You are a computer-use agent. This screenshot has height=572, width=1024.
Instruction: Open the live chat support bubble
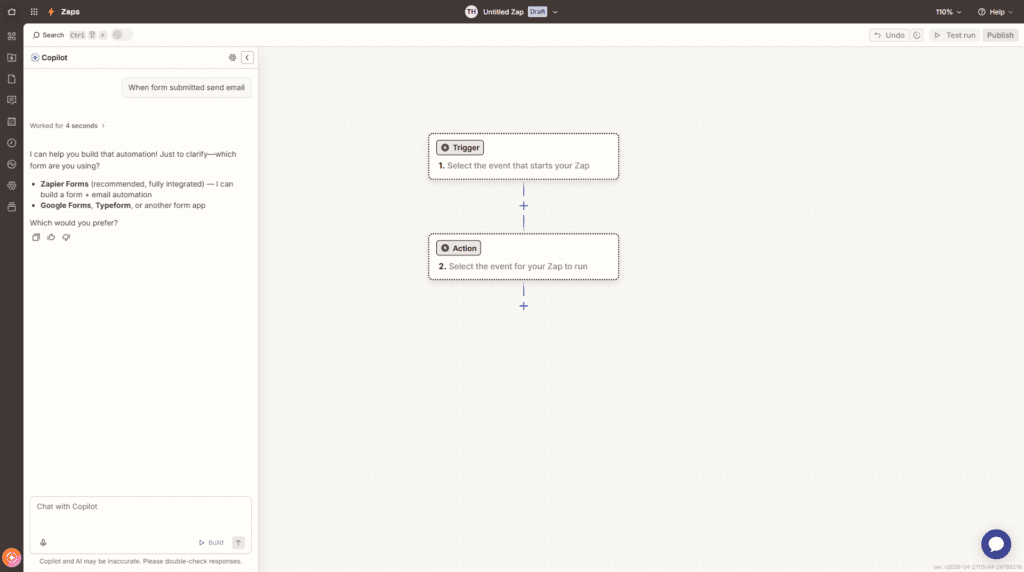point(996,544)
